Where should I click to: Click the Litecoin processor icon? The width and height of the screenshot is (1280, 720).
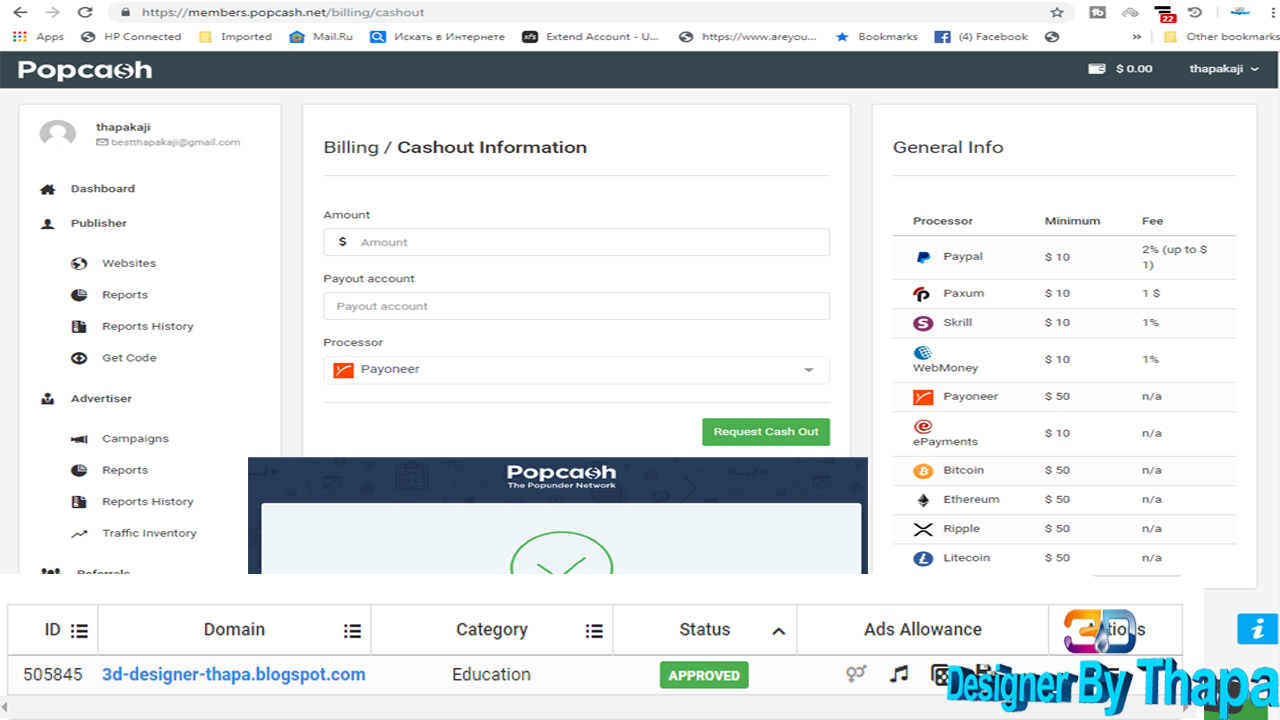tap(923, 558)
